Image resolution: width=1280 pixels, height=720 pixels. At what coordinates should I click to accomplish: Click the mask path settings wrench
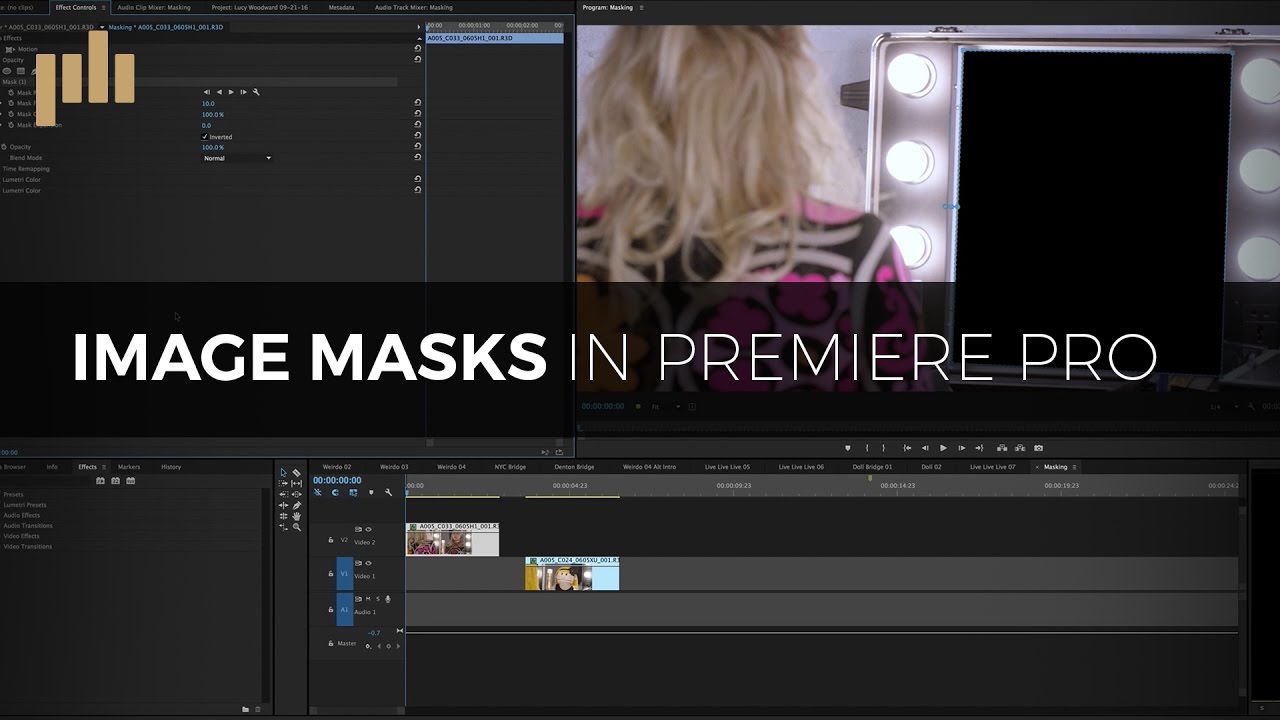click(256, 92)
